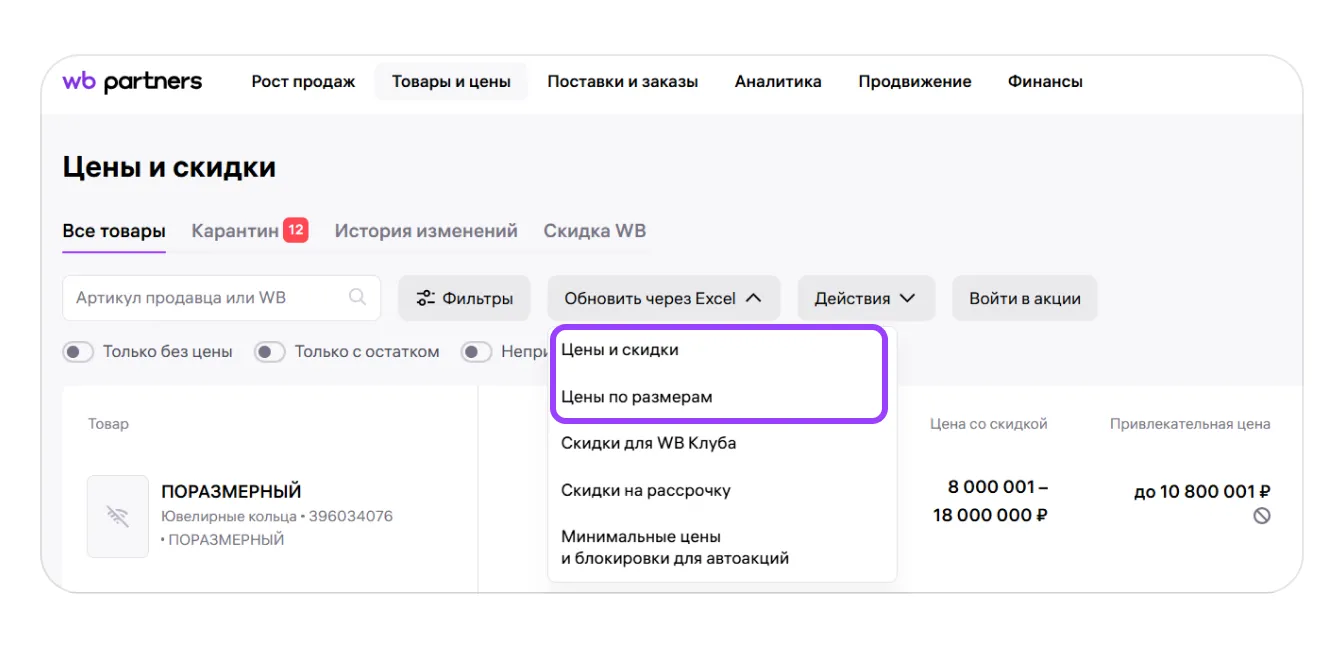Toggle Только без цены switch
This screenshot has height=648, width=1344.
[x=77, y=352]
